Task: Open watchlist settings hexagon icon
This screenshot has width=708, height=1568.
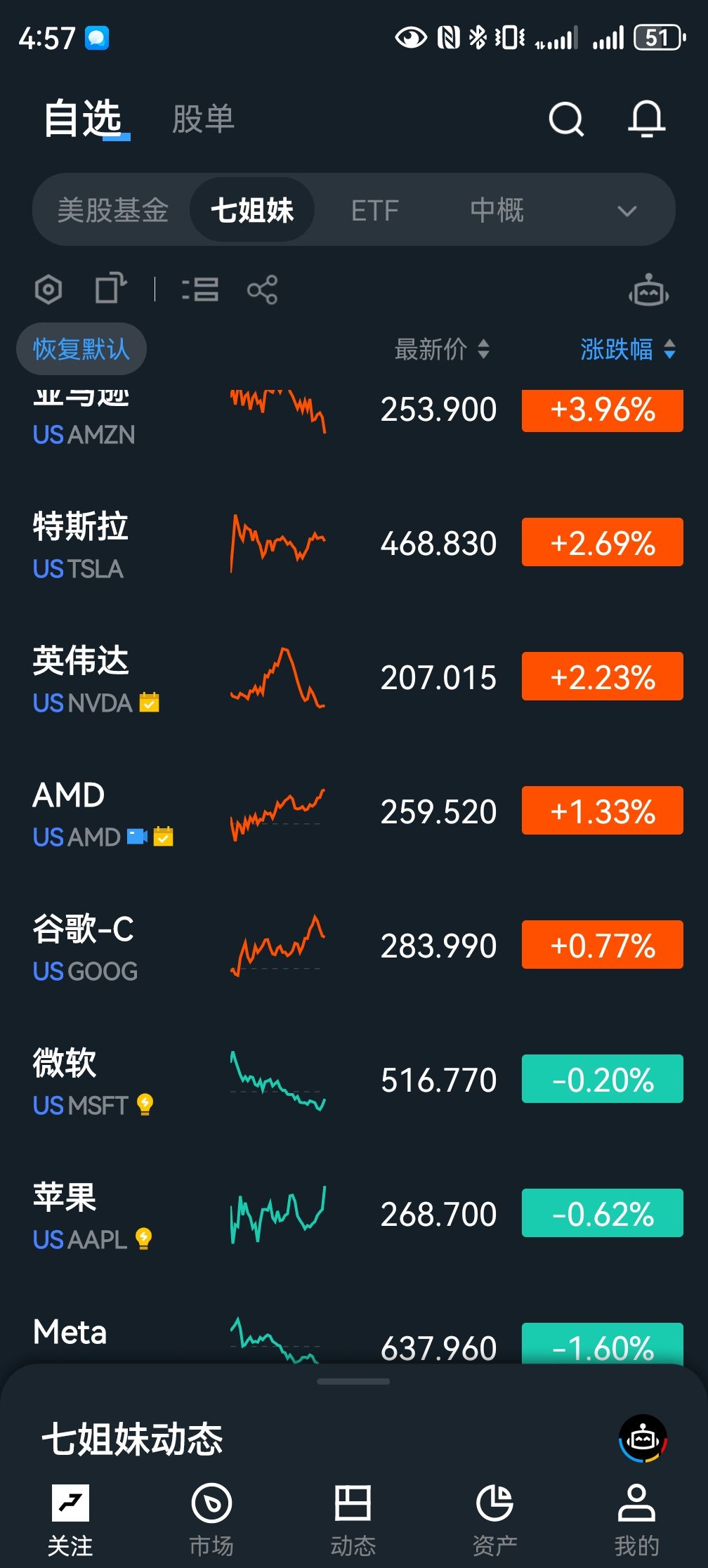Action: pyautogui.click(x=48, y=289)
